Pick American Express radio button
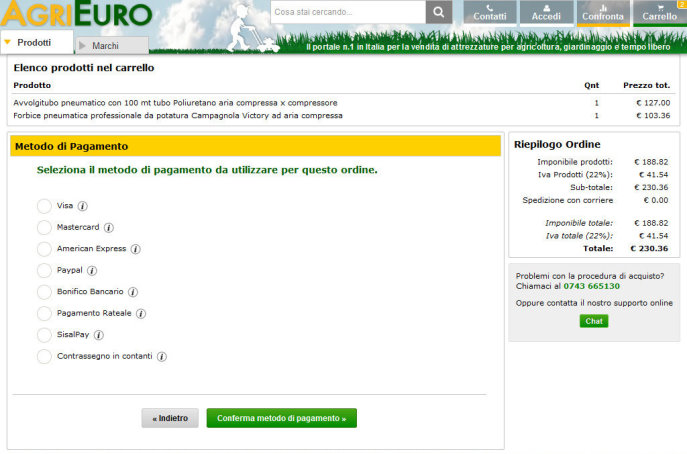Viewport: 687px width, 454px height. pos(44,249)
